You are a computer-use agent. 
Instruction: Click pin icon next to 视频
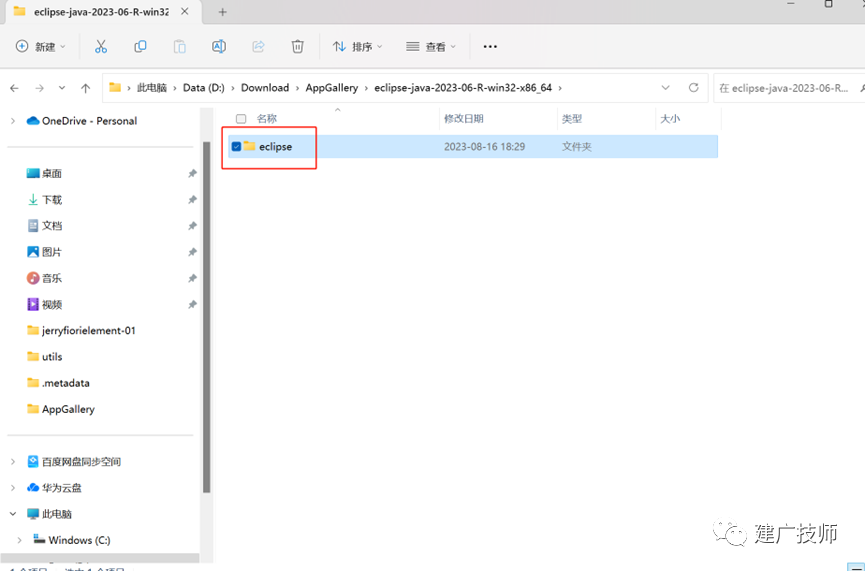pyautogui.click(x=192, y=305)
